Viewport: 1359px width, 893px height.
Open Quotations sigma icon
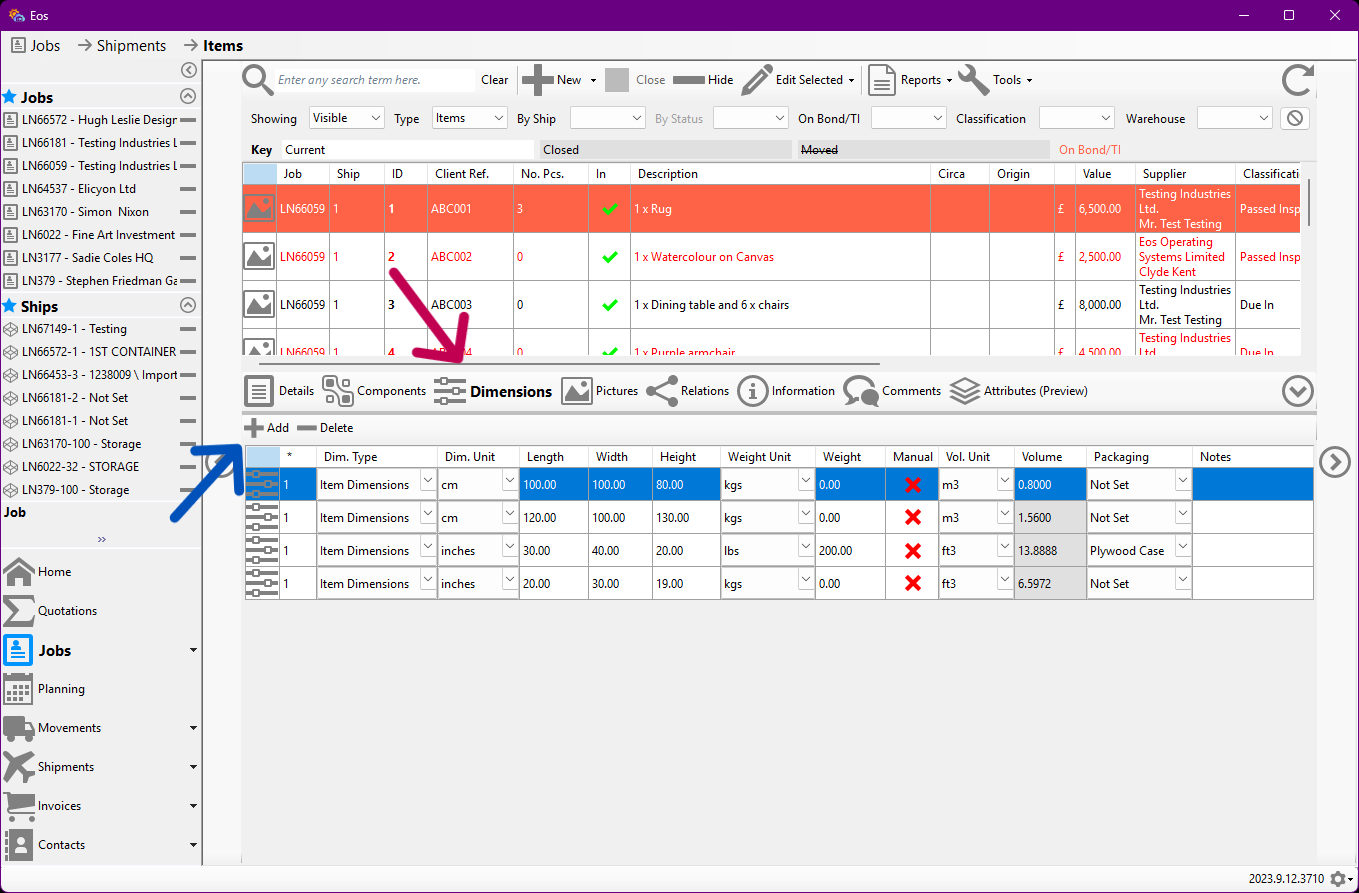pos(18,611)
